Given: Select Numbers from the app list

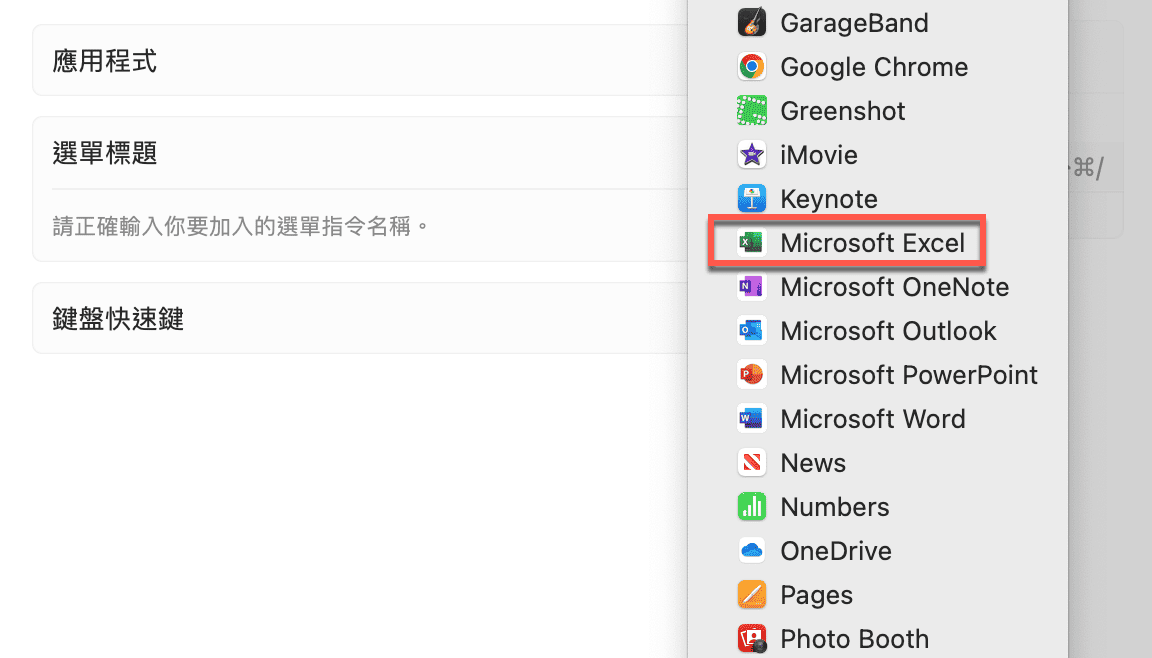Looking at the screenshot, I should 877,507.
